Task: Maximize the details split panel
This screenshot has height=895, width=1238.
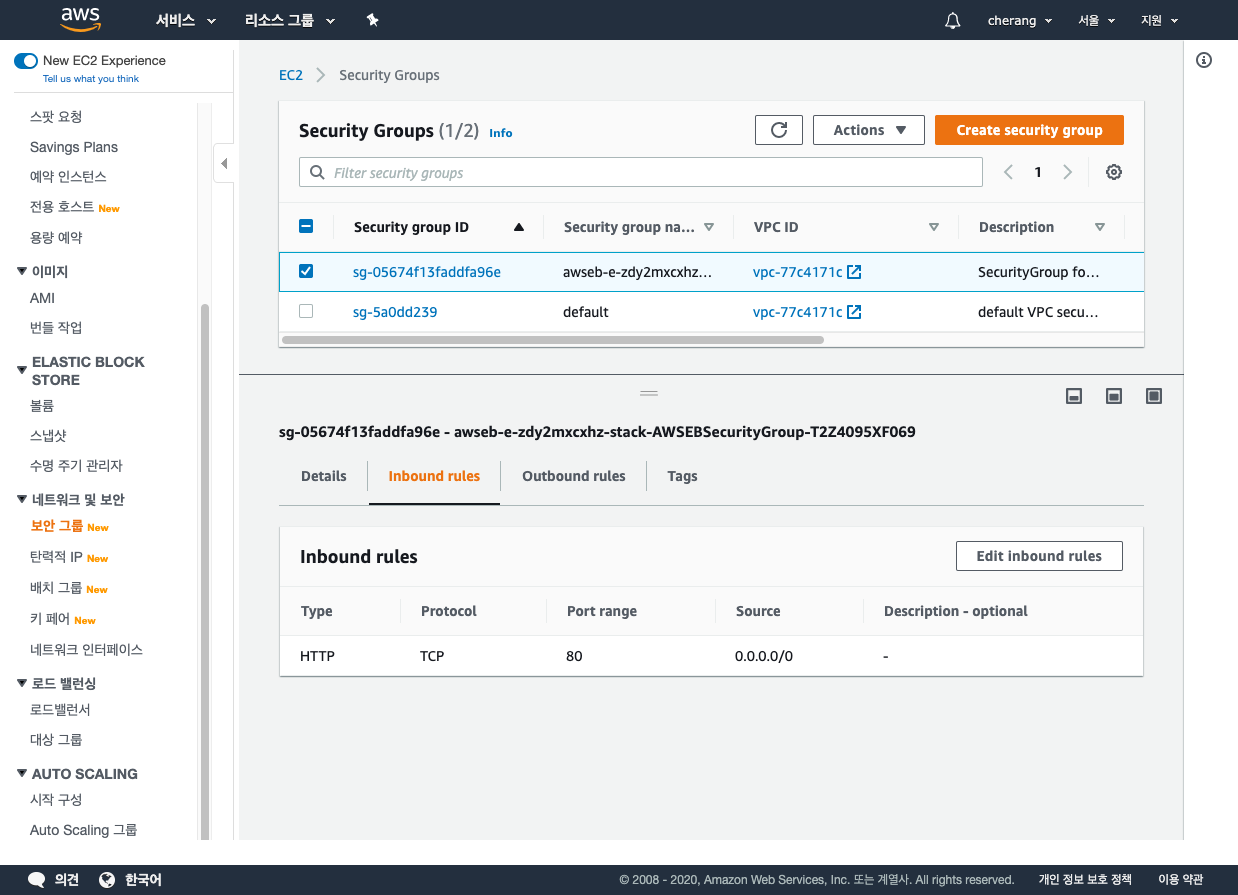Action: tap(1154, 396)
